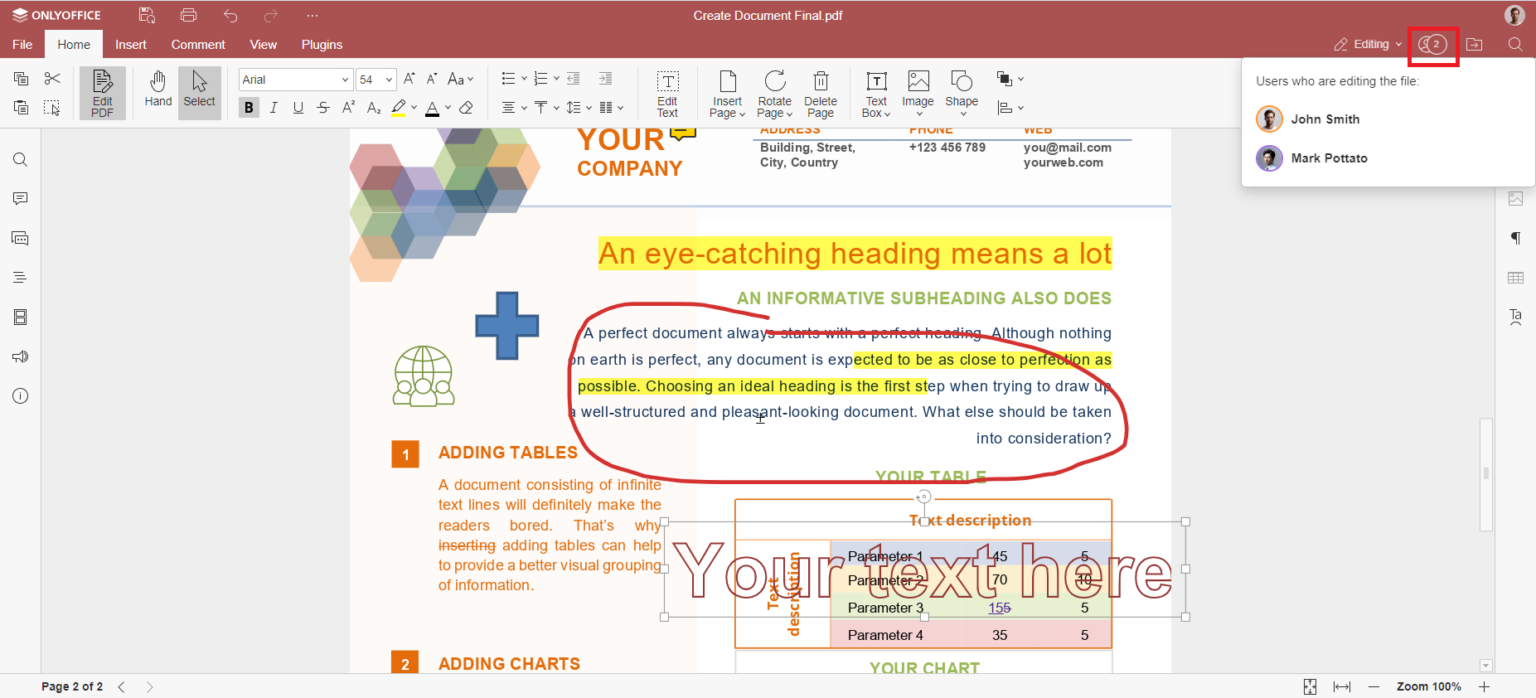Open the Edit PDF tool
Viewport: 1536px width, 698px height.
coord(102,92)
